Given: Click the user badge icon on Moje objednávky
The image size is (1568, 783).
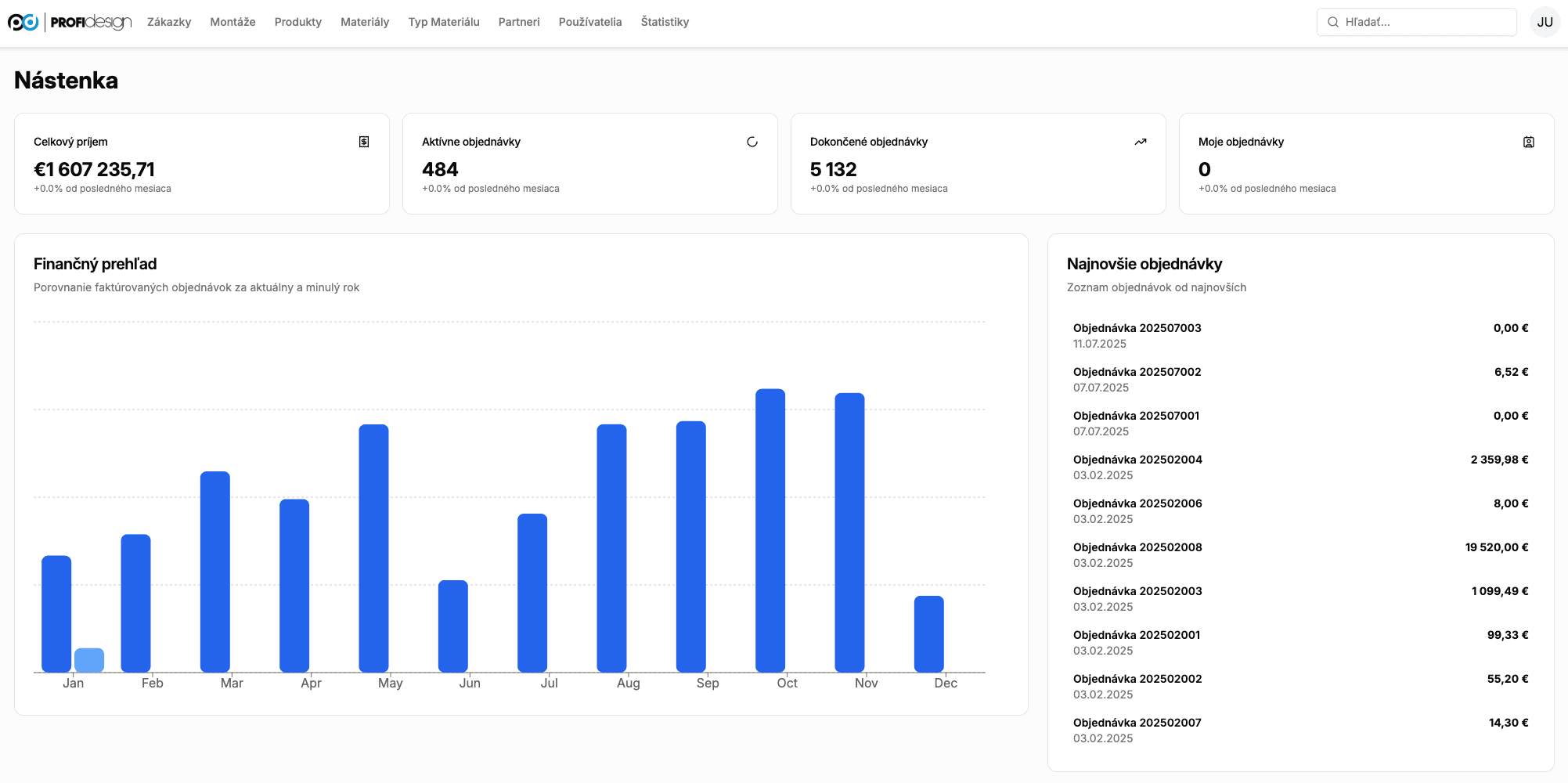Looking at the screenshot, I should [1529, 142].
